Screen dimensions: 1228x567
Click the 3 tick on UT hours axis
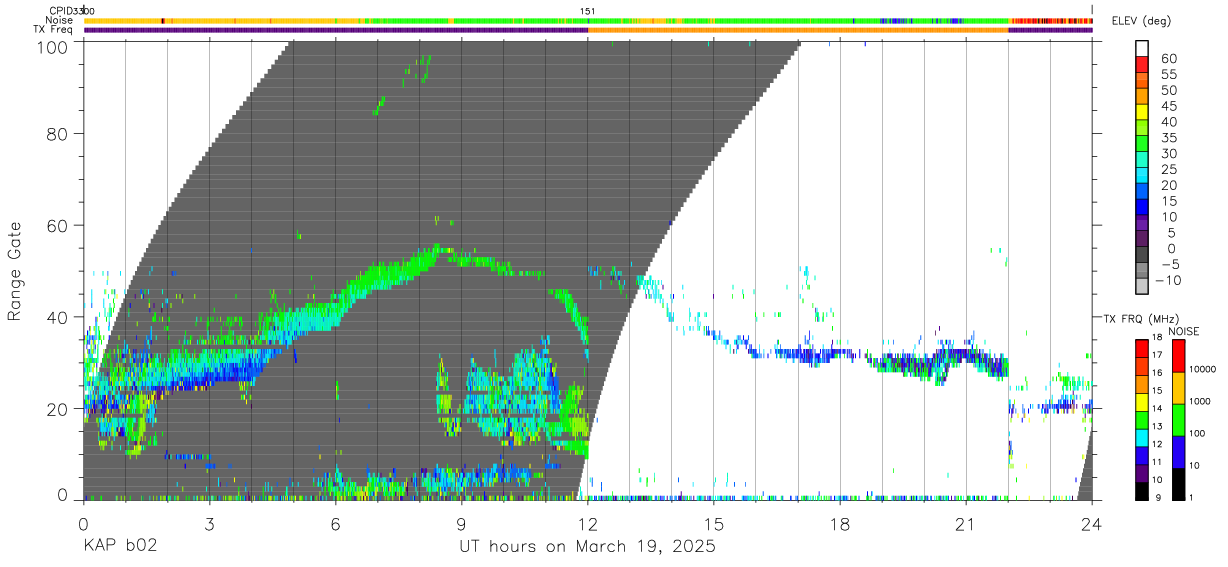[209, 524]
